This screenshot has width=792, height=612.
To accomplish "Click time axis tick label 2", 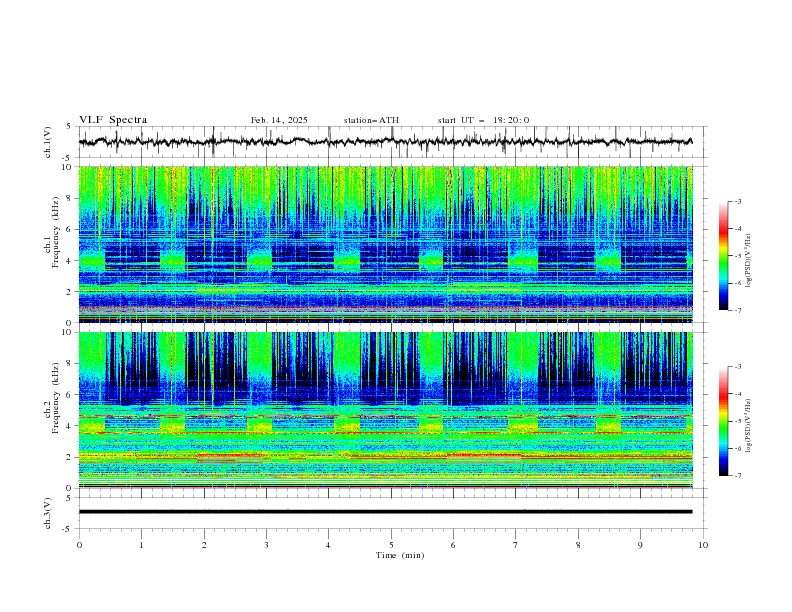I will (x=204, y=545).
